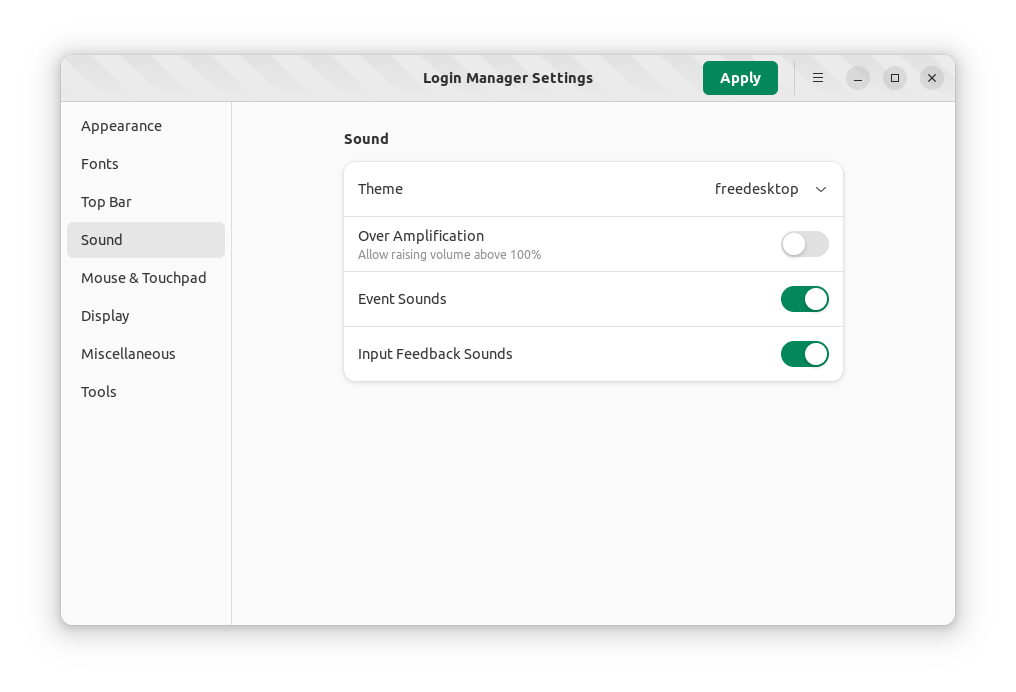This screenshot has width=1016, height=692.
Task: Minimize the Login Manager Settings window
Action: tap(858, 78)
